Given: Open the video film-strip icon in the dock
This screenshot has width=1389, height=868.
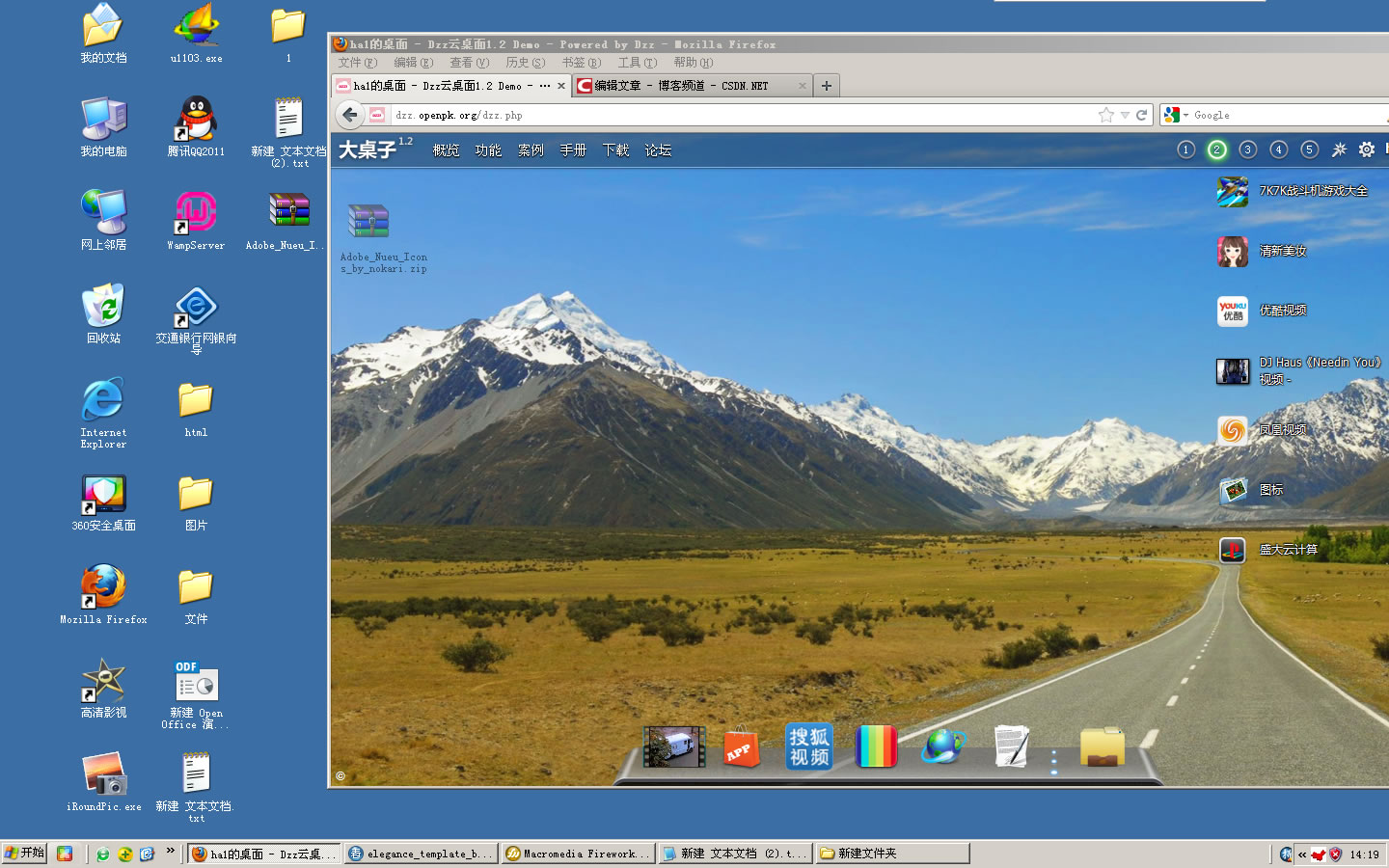Looking at the screenshot, I should tap(674, 746).
